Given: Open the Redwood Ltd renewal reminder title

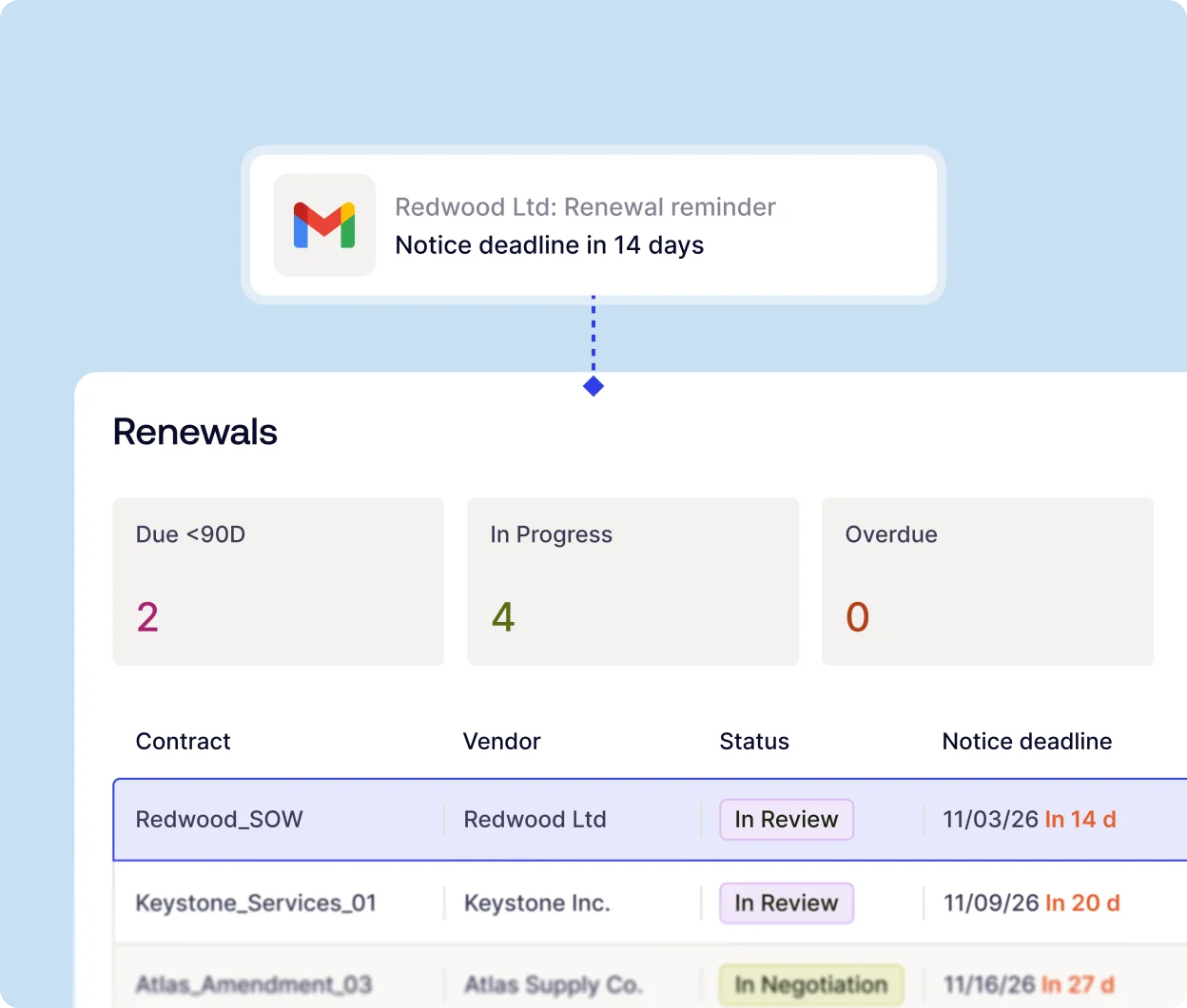Looking at the screenshot, I should (585, 206).
